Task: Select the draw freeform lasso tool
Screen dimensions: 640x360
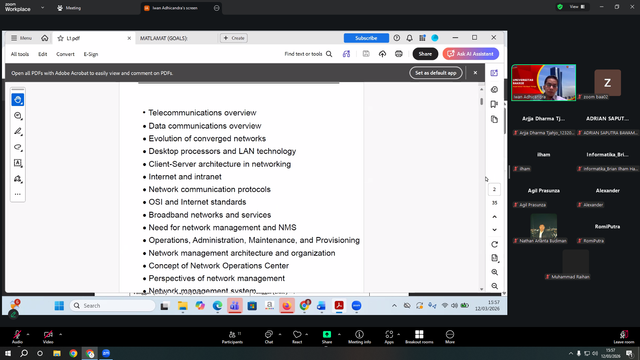Action: pos(18,147)
